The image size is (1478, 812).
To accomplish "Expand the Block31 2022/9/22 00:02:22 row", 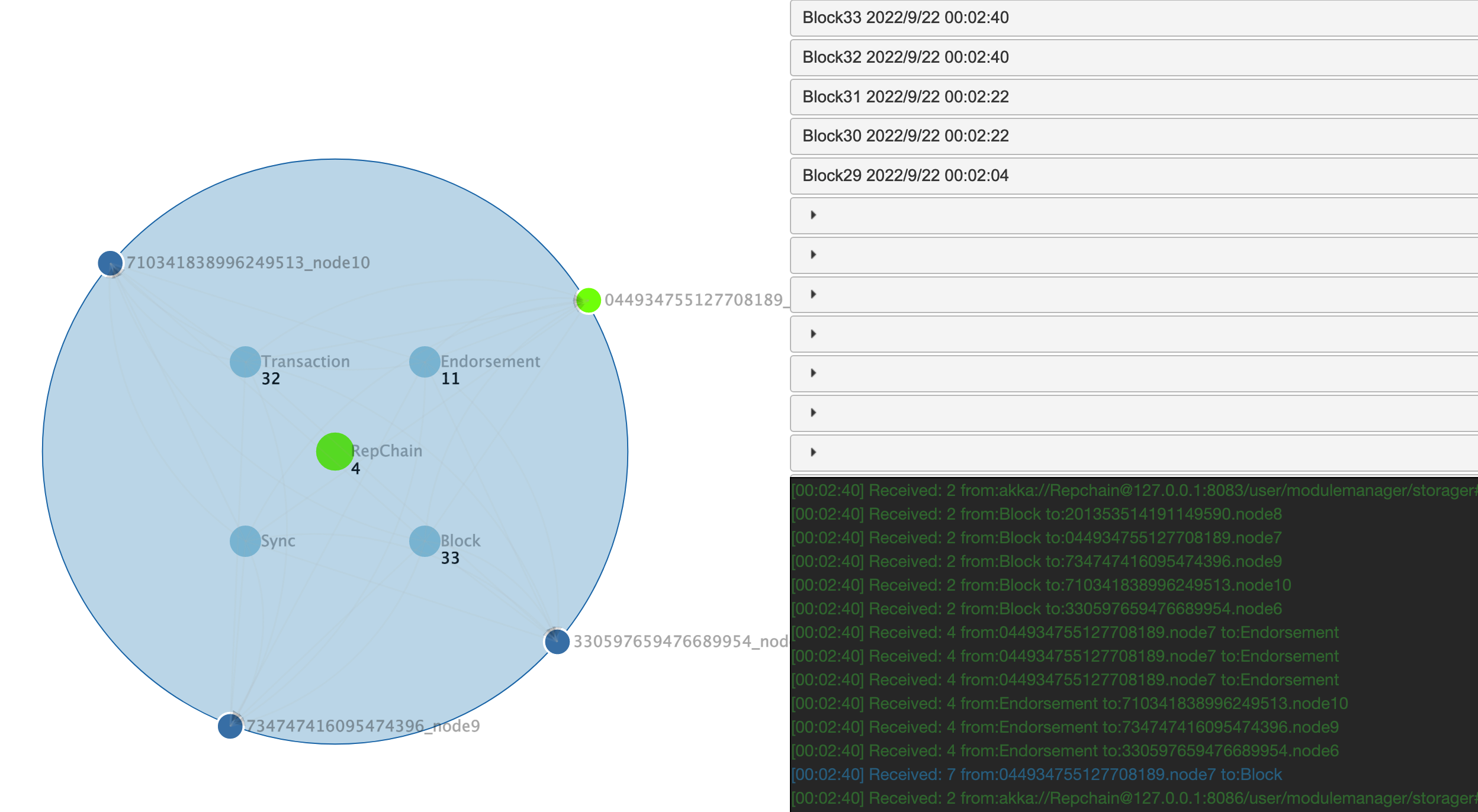I will tap(1134, 97).
